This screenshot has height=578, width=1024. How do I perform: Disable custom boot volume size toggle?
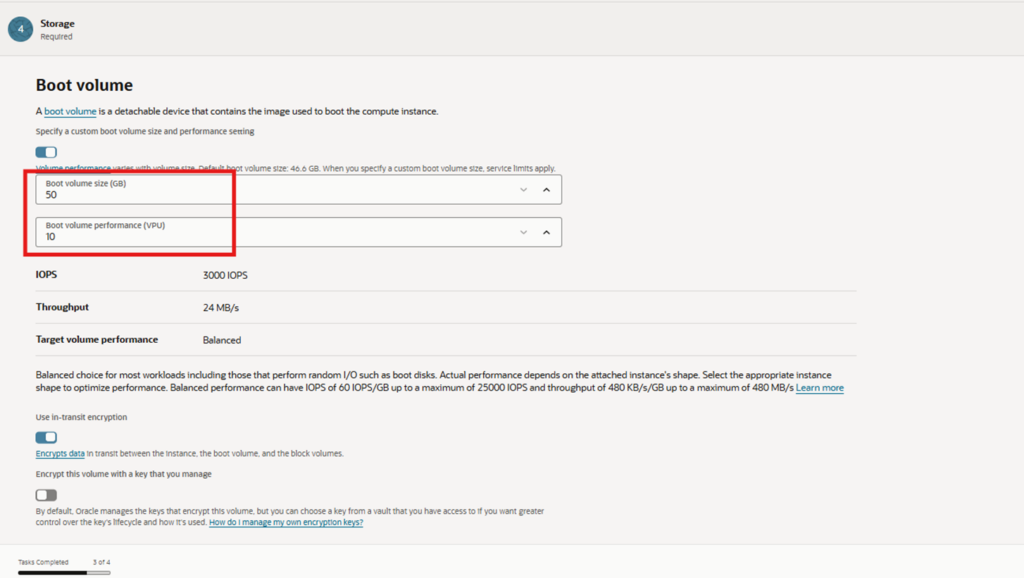(x=46, y=152)
